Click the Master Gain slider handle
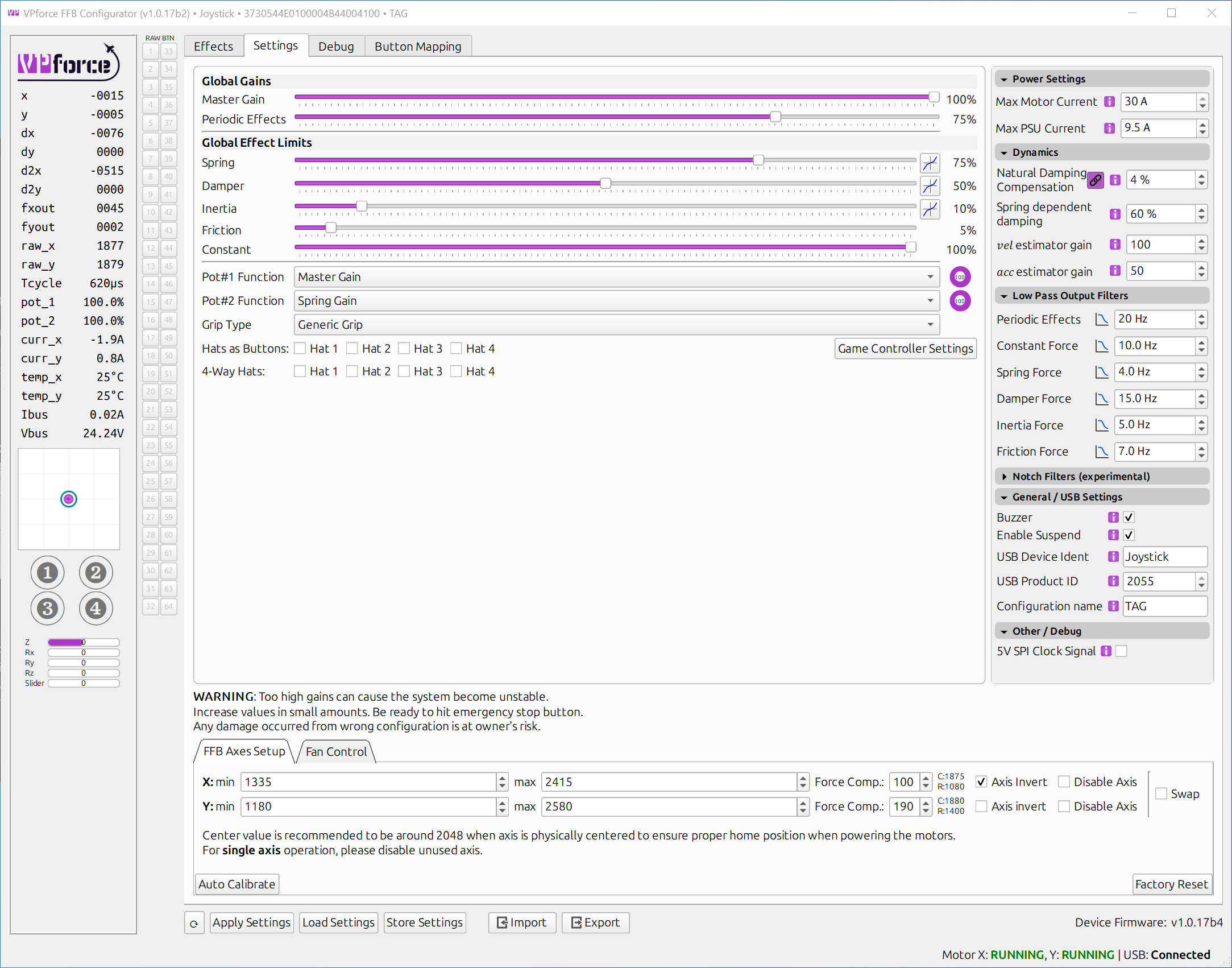Image resolution: width=1232 pixels, height=968 pixels. pyautogui.click(x=933, y=97)
